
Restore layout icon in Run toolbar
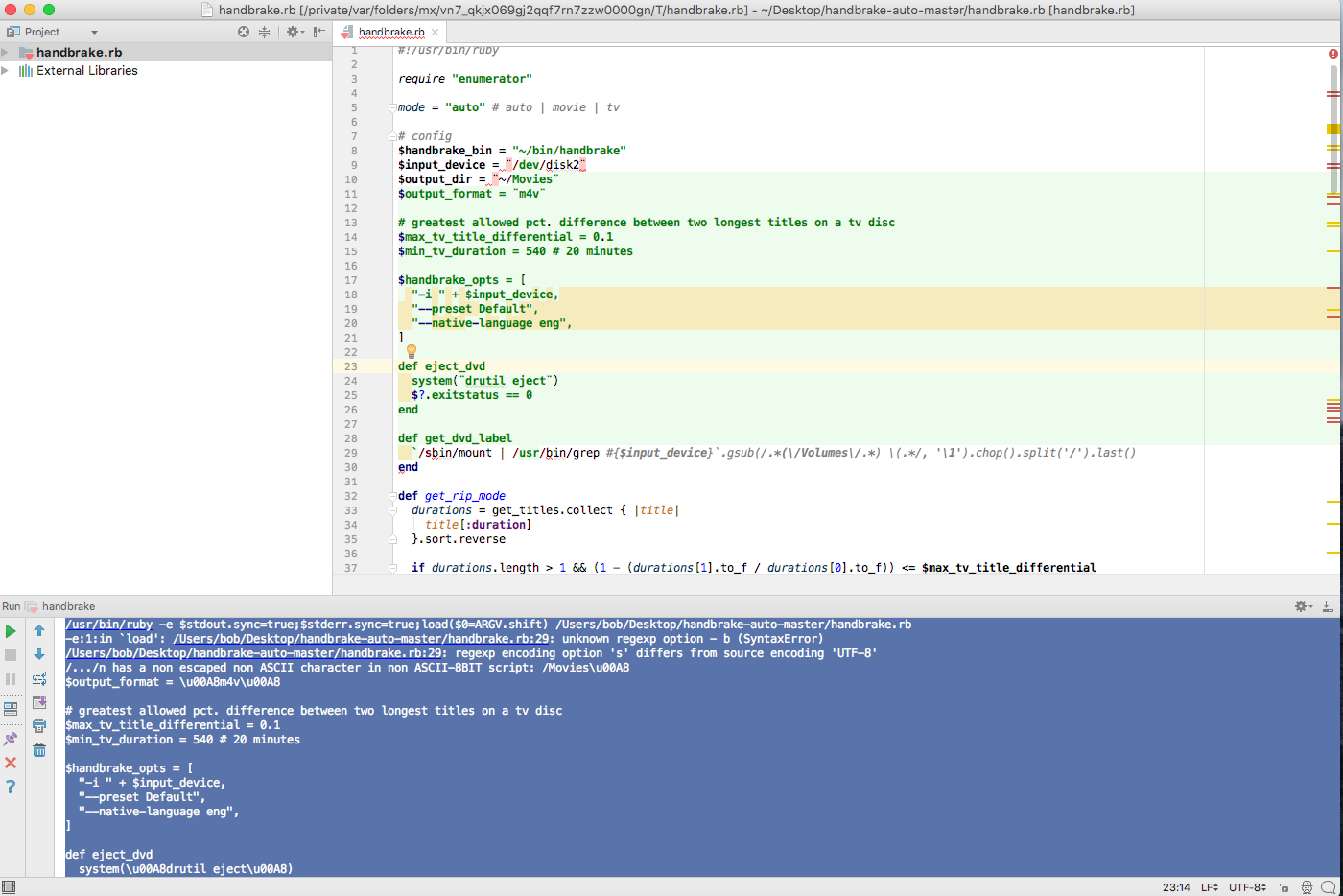click(x=11, y=709)
